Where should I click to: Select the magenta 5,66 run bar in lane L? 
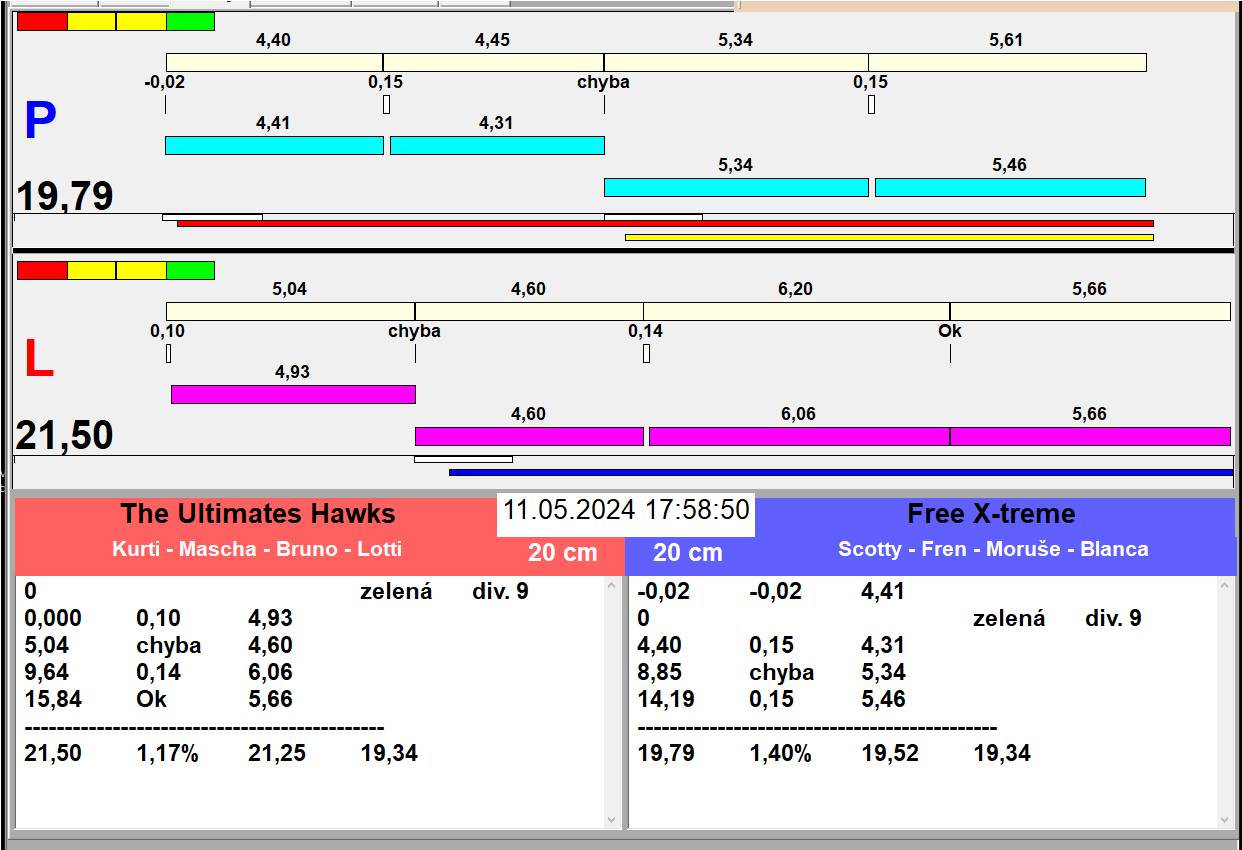click(x=1090, y=436)
